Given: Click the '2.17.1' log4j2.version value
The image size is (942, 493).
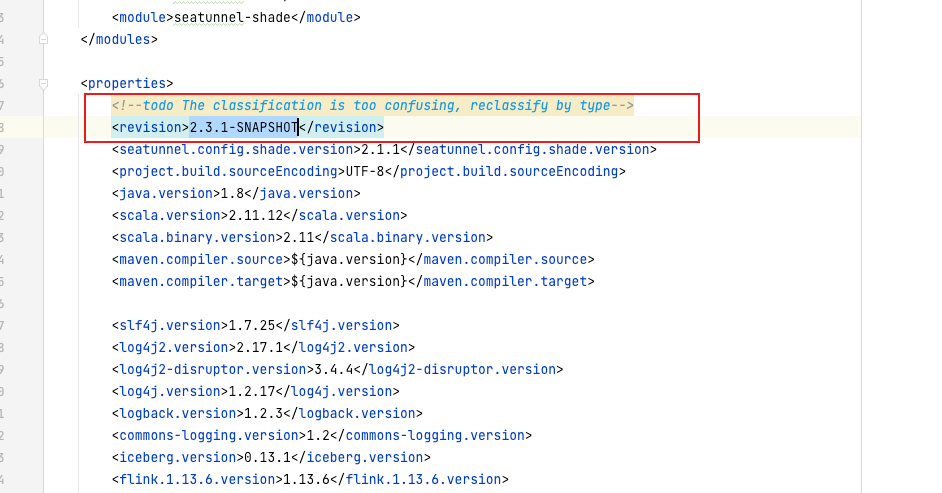Looking at the screenshot, I should point(260,348).
